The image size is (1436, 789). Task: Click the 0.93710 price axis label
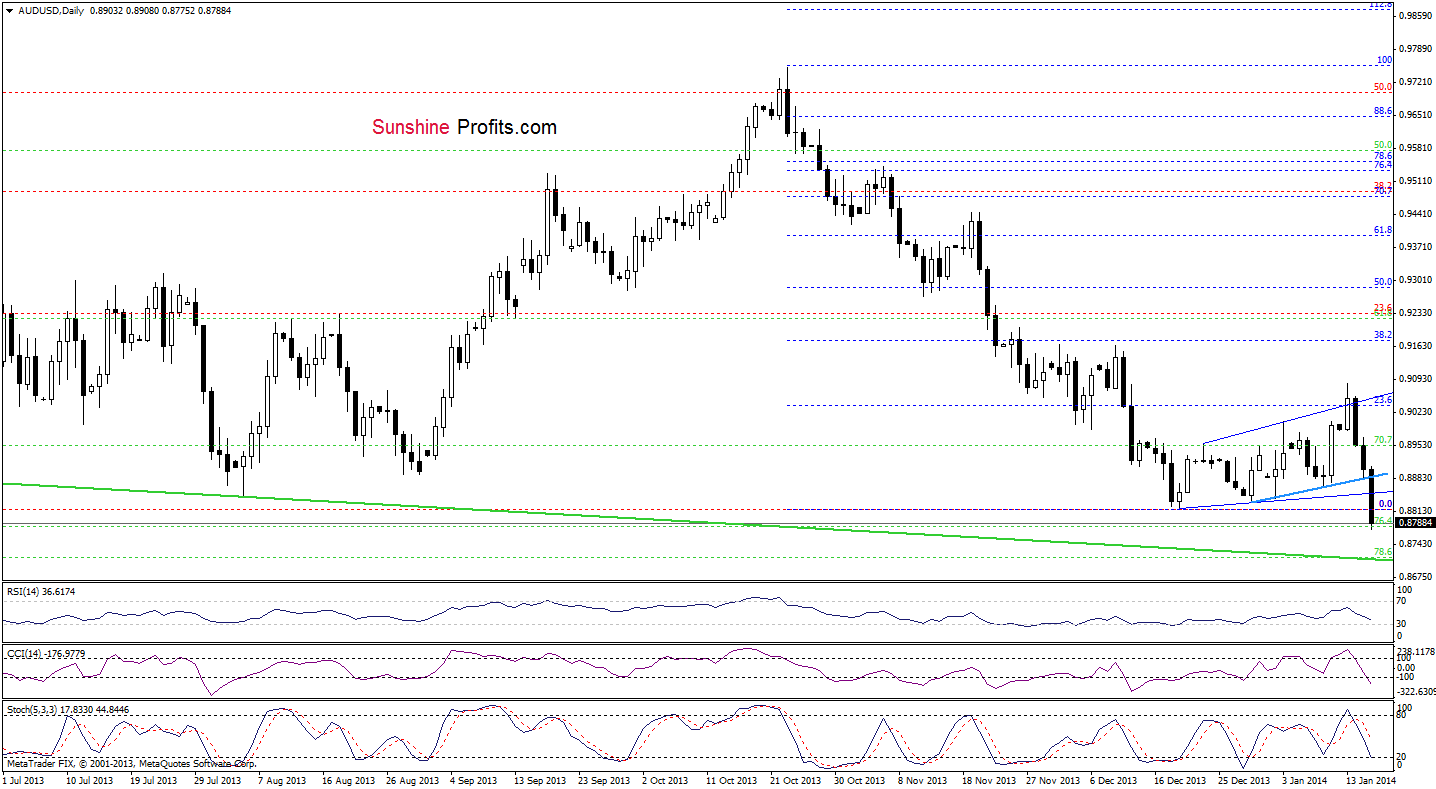click(x=1417, y=247)
